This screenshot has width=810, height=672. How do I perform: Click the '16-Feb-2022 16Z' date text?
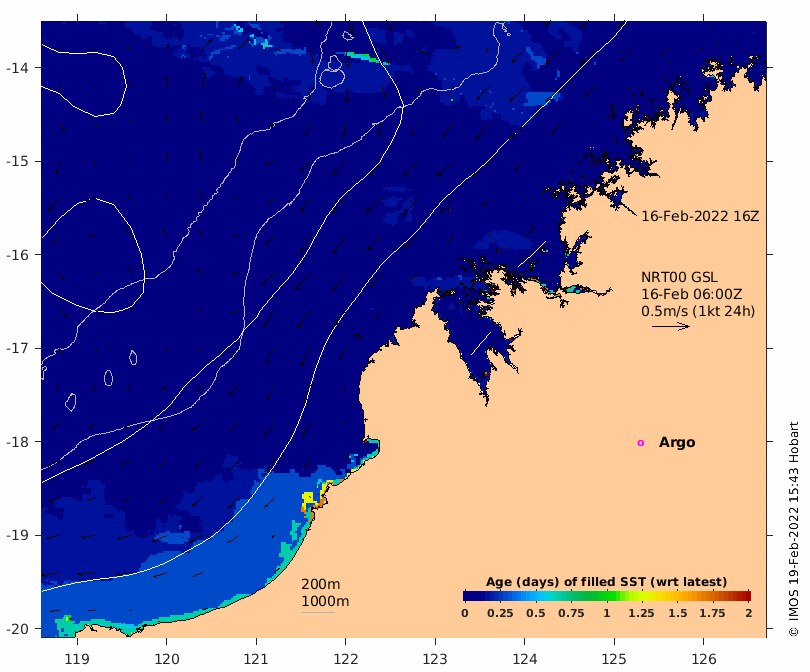tap(700, 216)
